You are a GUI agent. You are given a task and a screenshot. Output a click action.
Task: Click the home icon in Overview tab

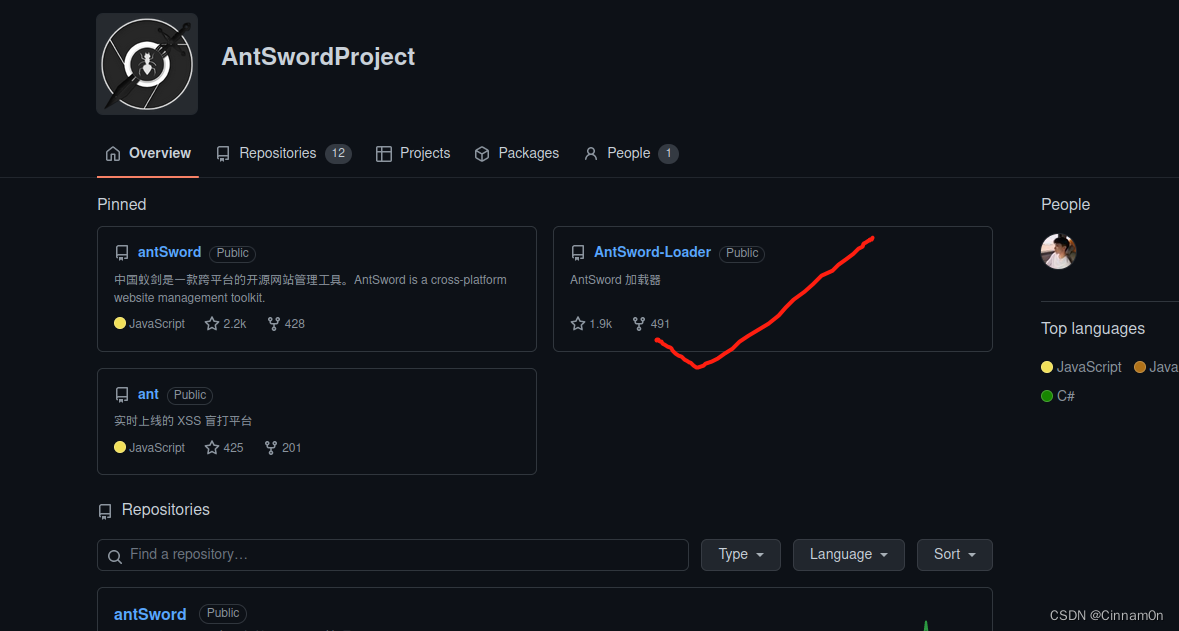(113, 153)
